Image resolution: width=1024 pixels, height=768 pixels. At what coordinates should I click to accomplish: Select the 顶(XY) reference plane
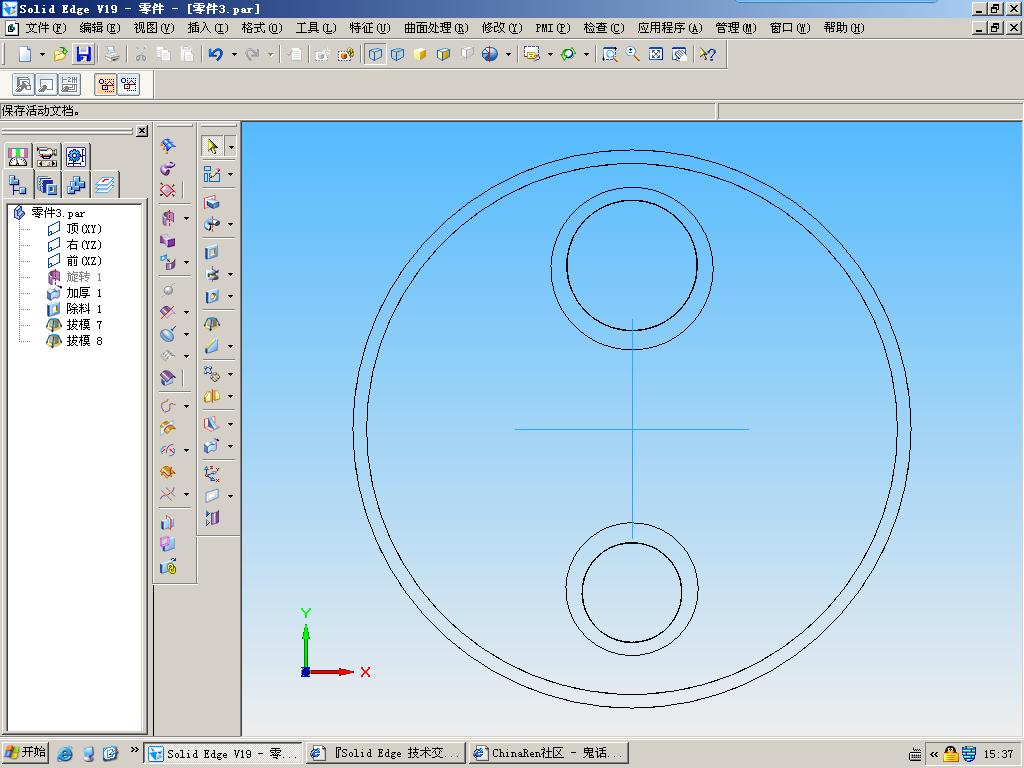[84, 229]
